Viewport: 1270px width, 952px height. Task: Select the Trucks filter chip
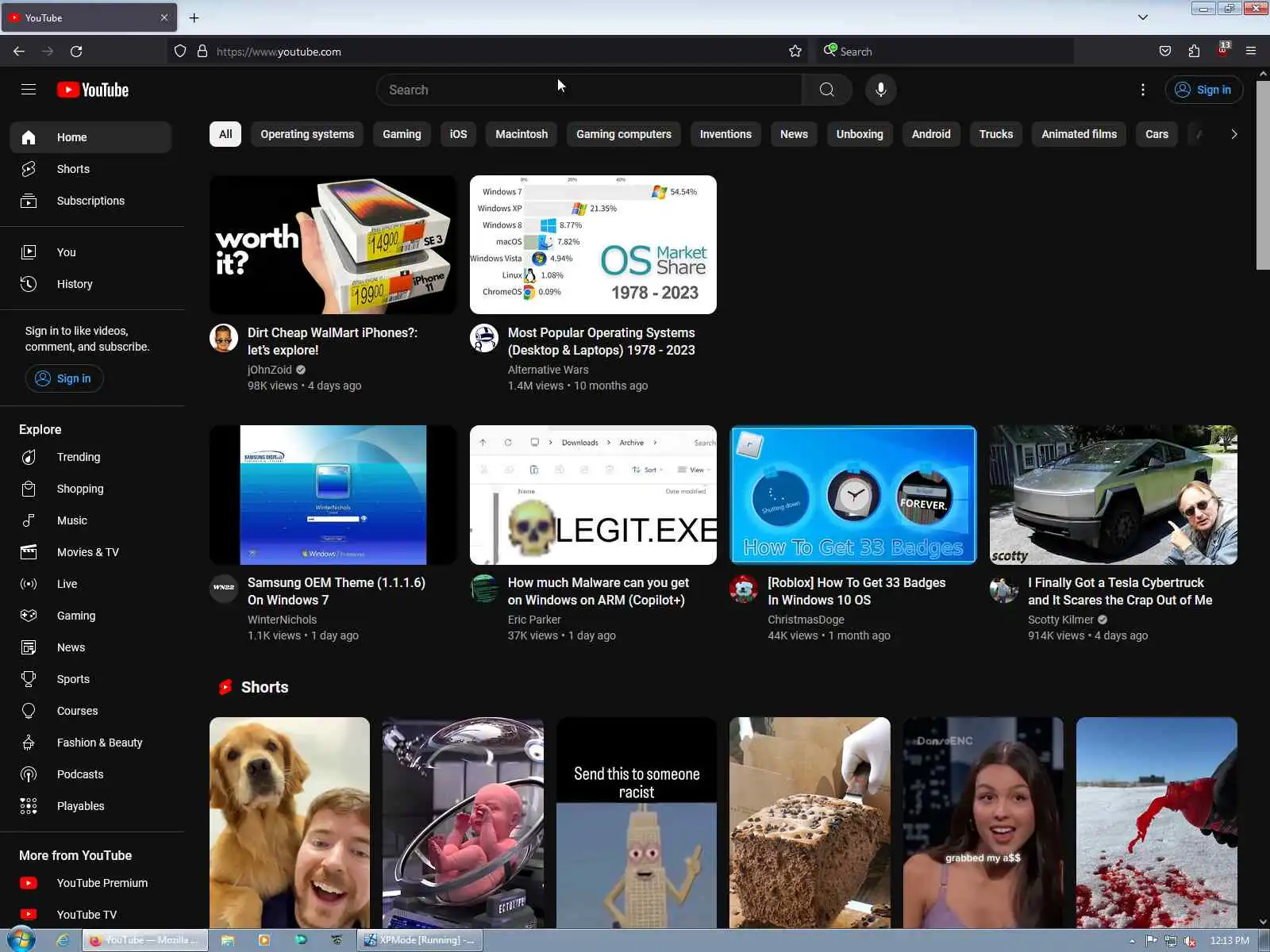pos(996,134)
